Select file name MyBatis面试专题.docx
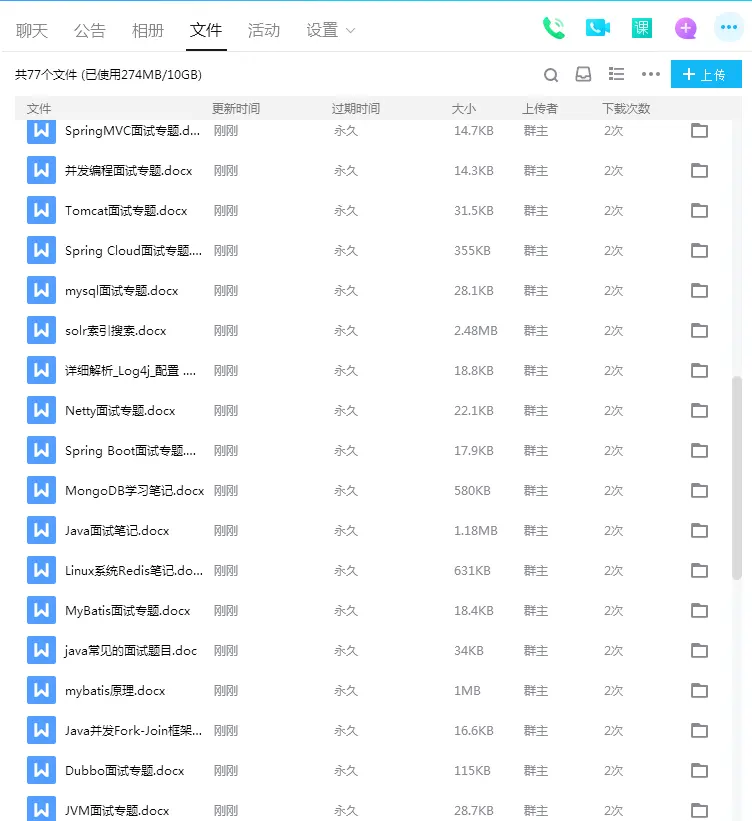 [x=127, y=611]
